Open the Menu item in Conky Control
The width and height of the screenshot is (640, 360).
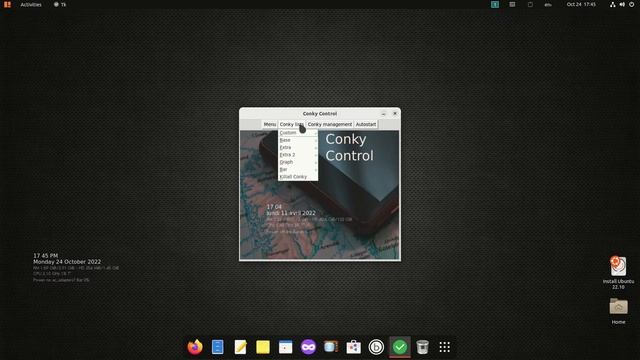click(269, 124)
